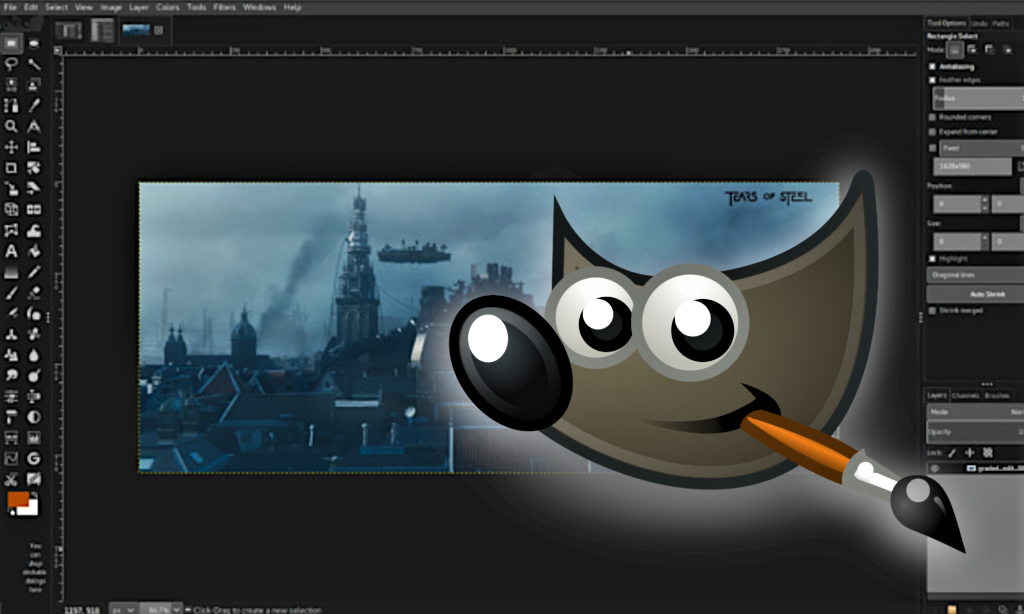The height and width of the screenshot is (614, 1024).
Task: Open the Filters menu
Action: click(225, 7)
